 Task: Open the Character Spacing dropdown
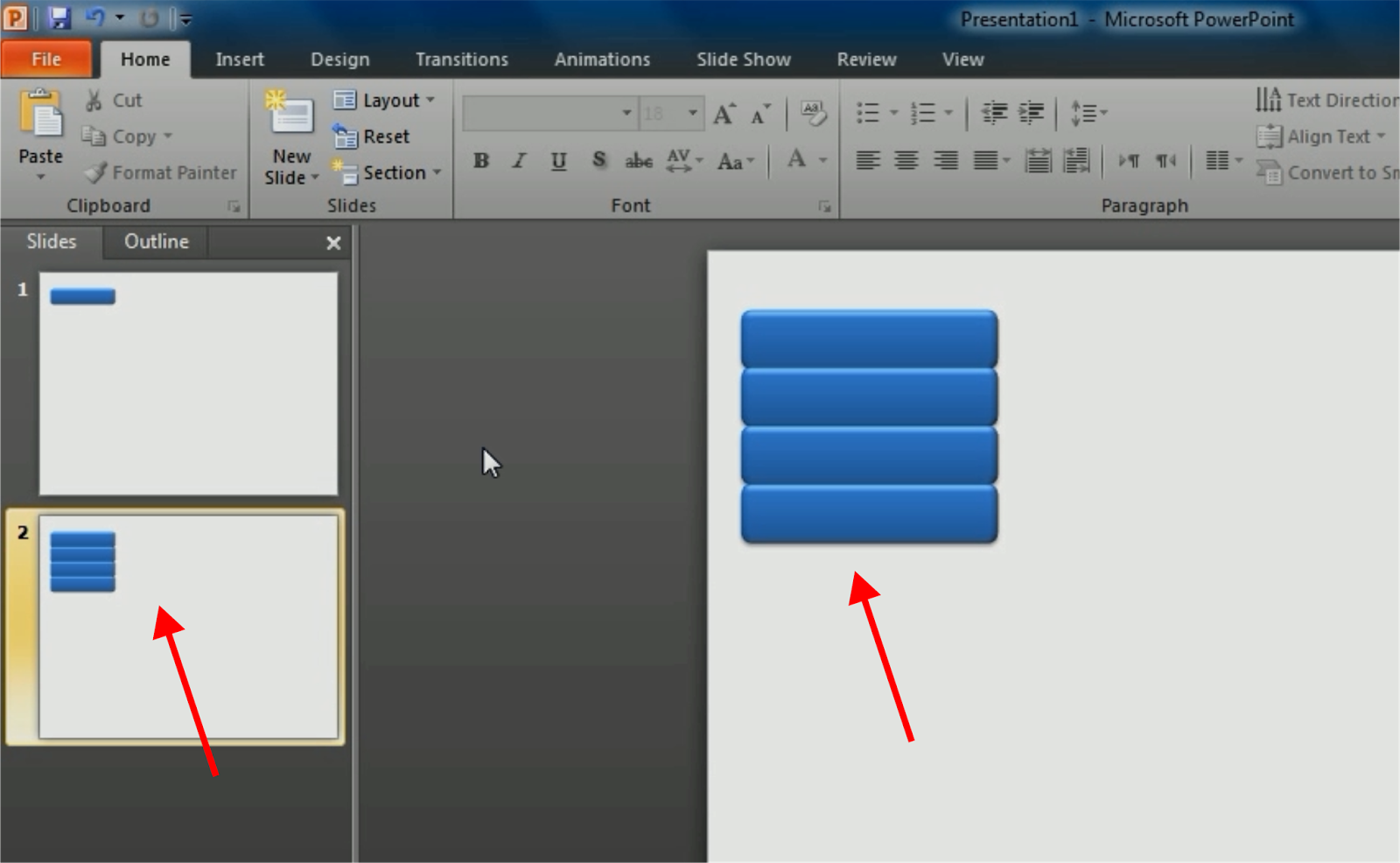click(684, 161)
